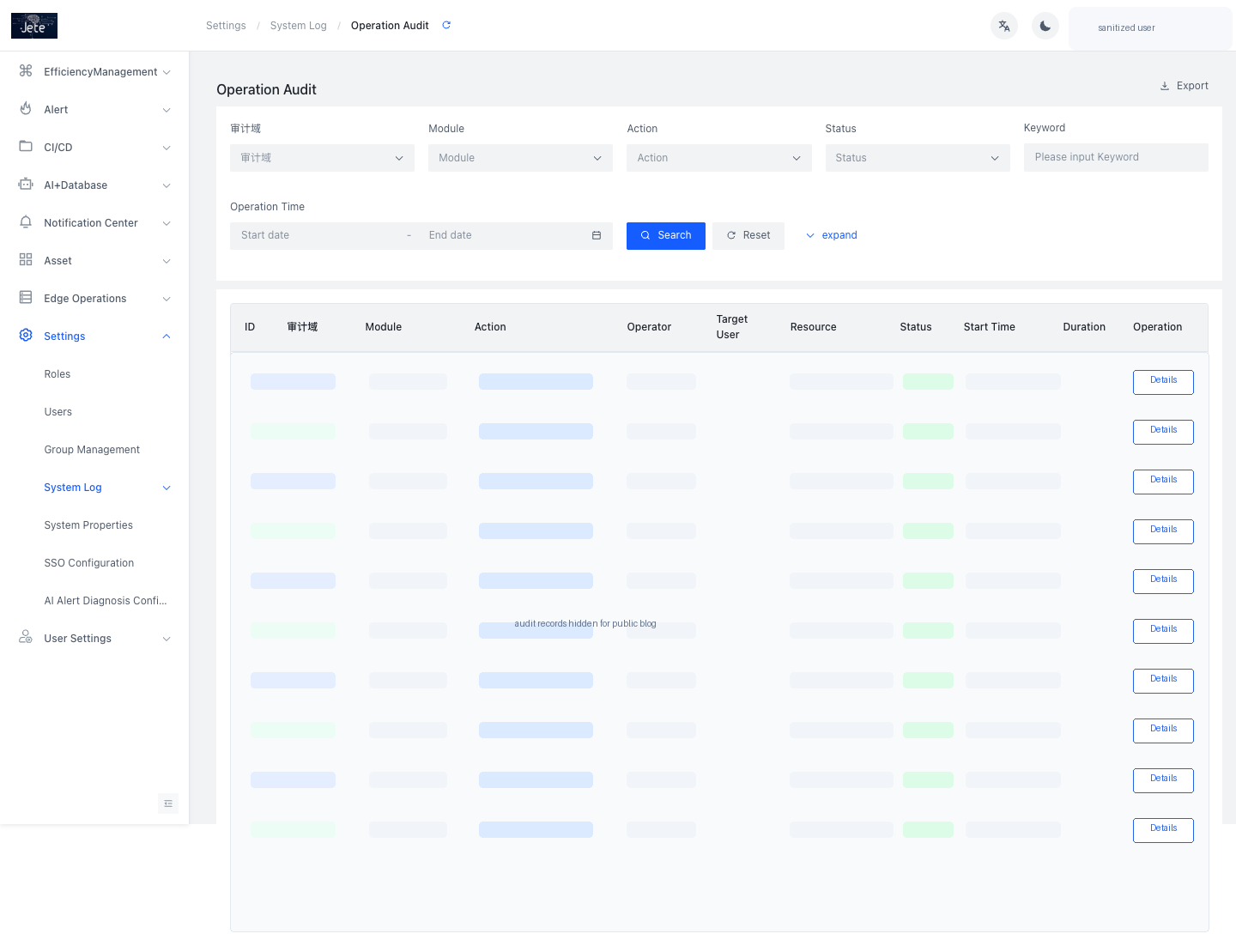Click the Jete logo
Image resolution: width=1236 pixels, height=952 pixels.
coord(34,26)
